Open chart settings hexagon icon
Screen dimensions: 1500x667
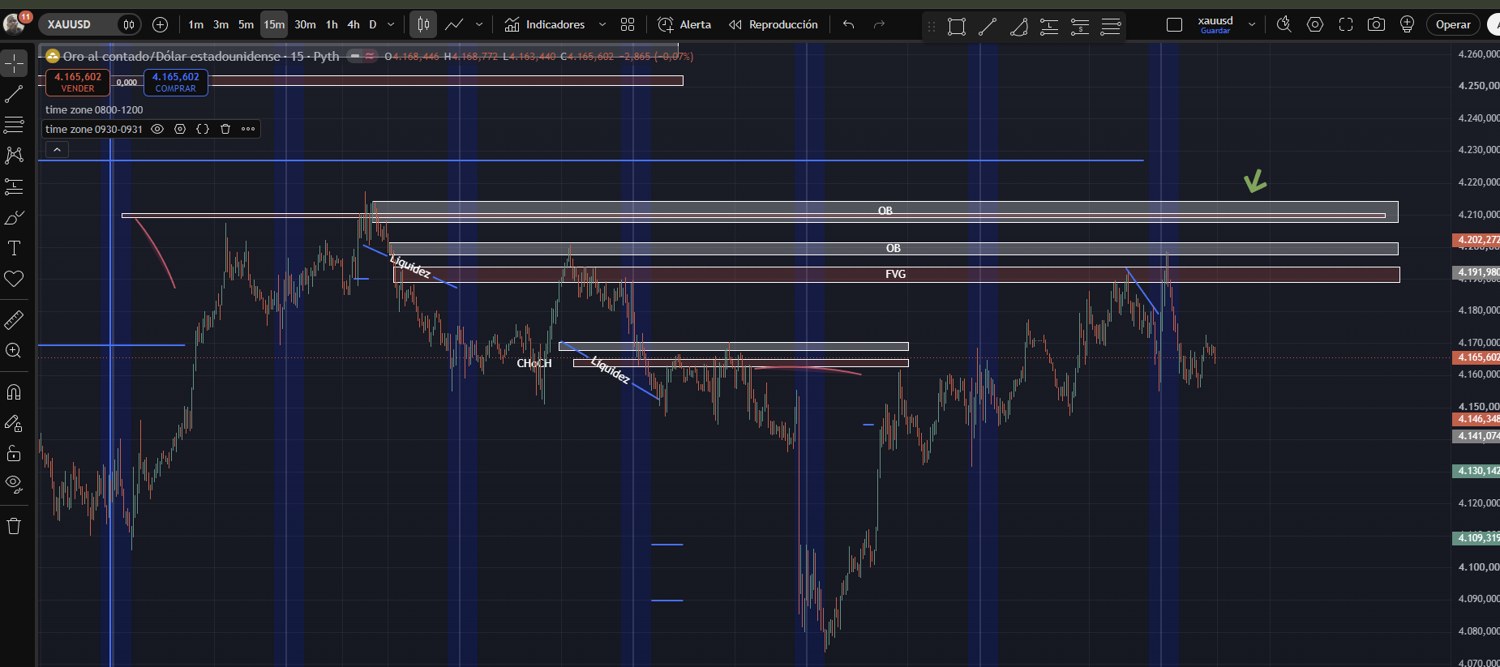point(1315,24)
